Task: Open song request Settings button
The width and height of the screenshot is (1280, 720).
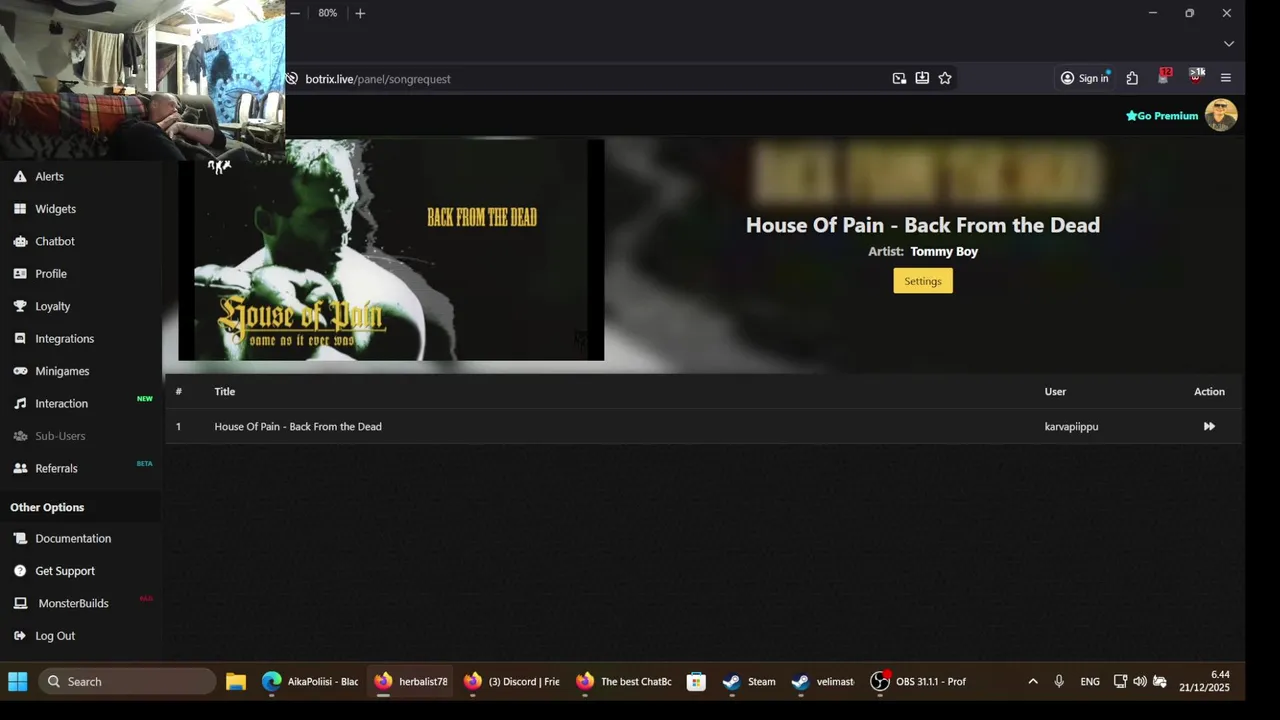Action: 923,281
